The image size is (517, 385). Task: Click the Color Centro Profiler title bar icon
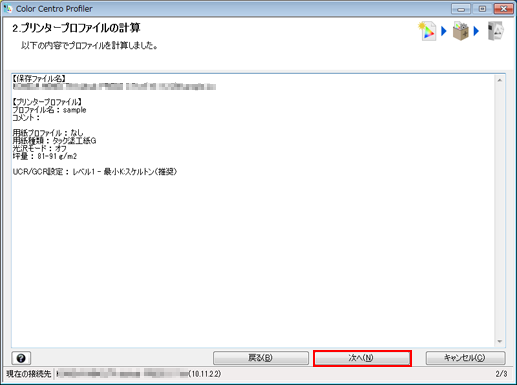[7, 8]
